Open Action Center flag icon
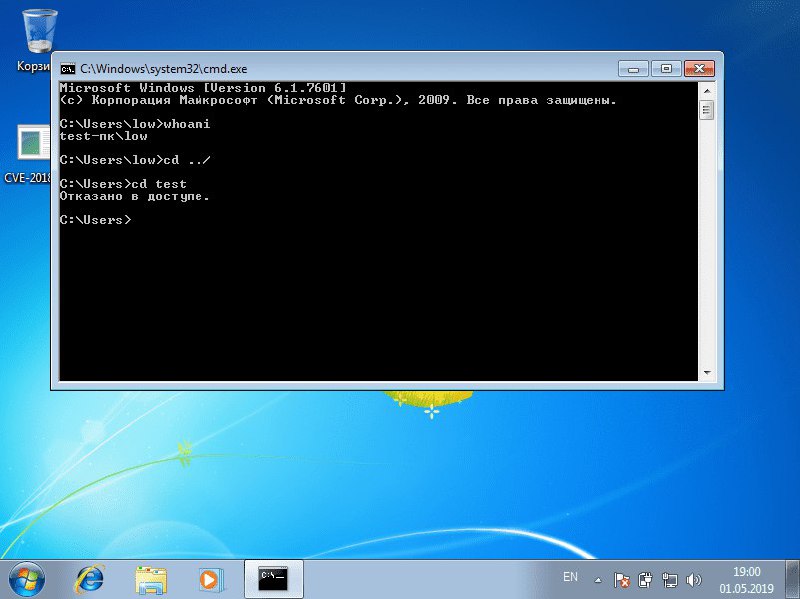The height and width of the screenshot is (599, 800). (x=621, y=580)
